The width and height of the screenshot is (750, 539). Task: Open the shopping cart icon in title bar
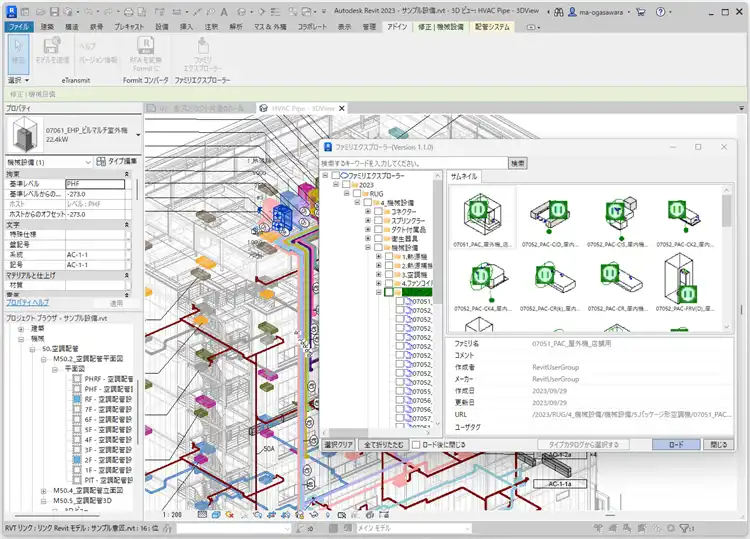pos(641,12)
